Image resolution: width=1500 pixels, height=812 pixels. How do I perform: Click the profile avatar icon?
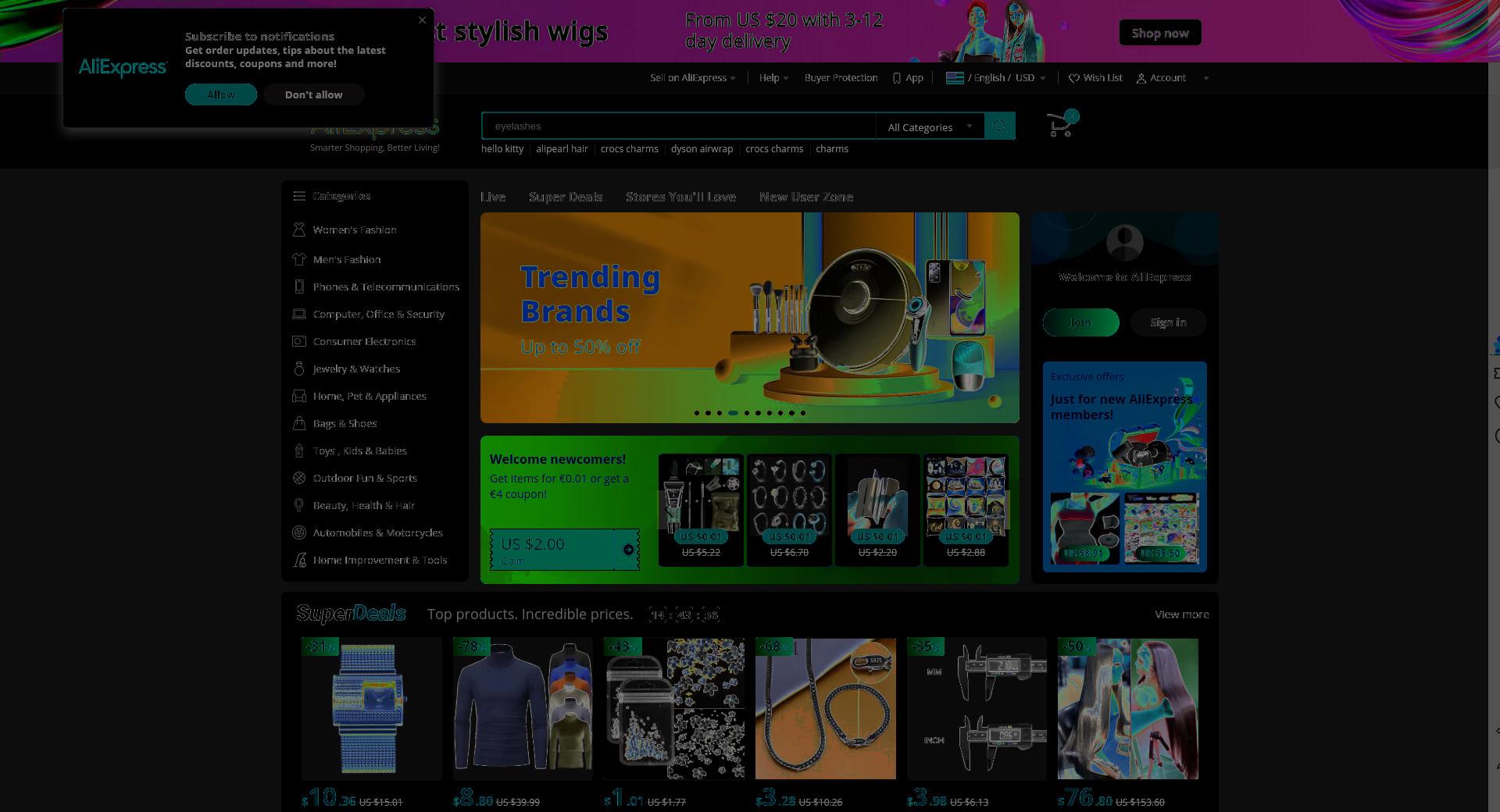(1125, 243)
